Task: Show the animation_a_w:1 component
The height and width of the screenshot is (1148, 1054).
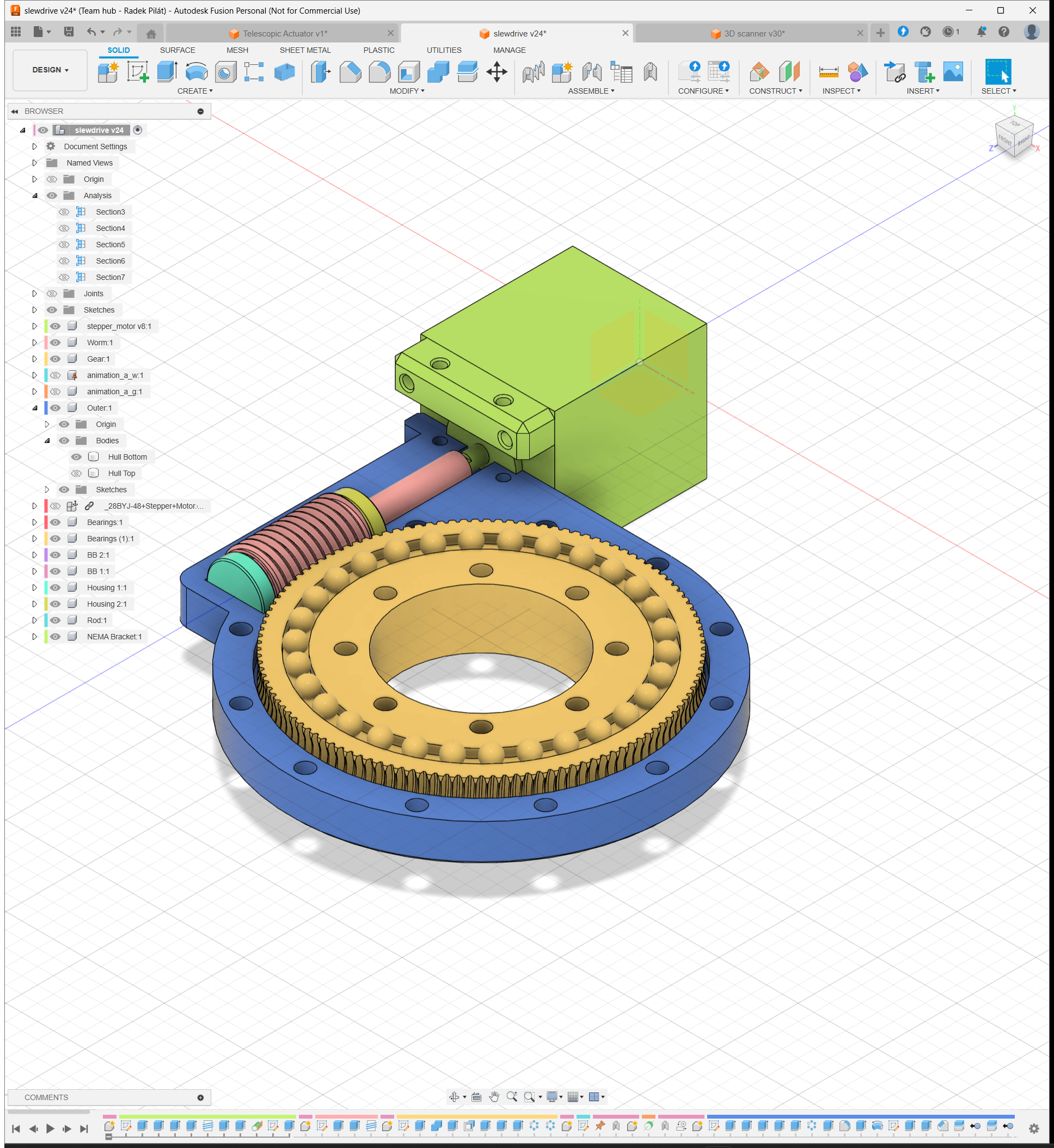Action: pyautogui.click(x=56, y=375)
